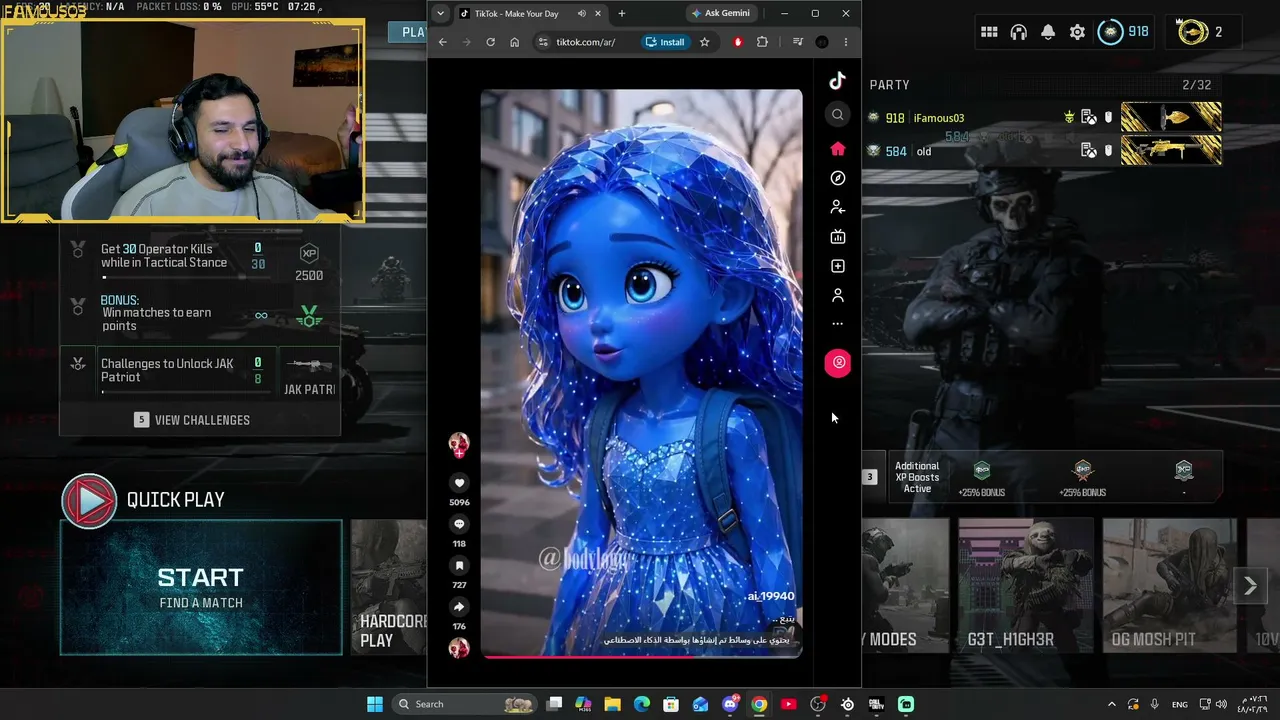Go back in the Chrome browser

point(443,42)
